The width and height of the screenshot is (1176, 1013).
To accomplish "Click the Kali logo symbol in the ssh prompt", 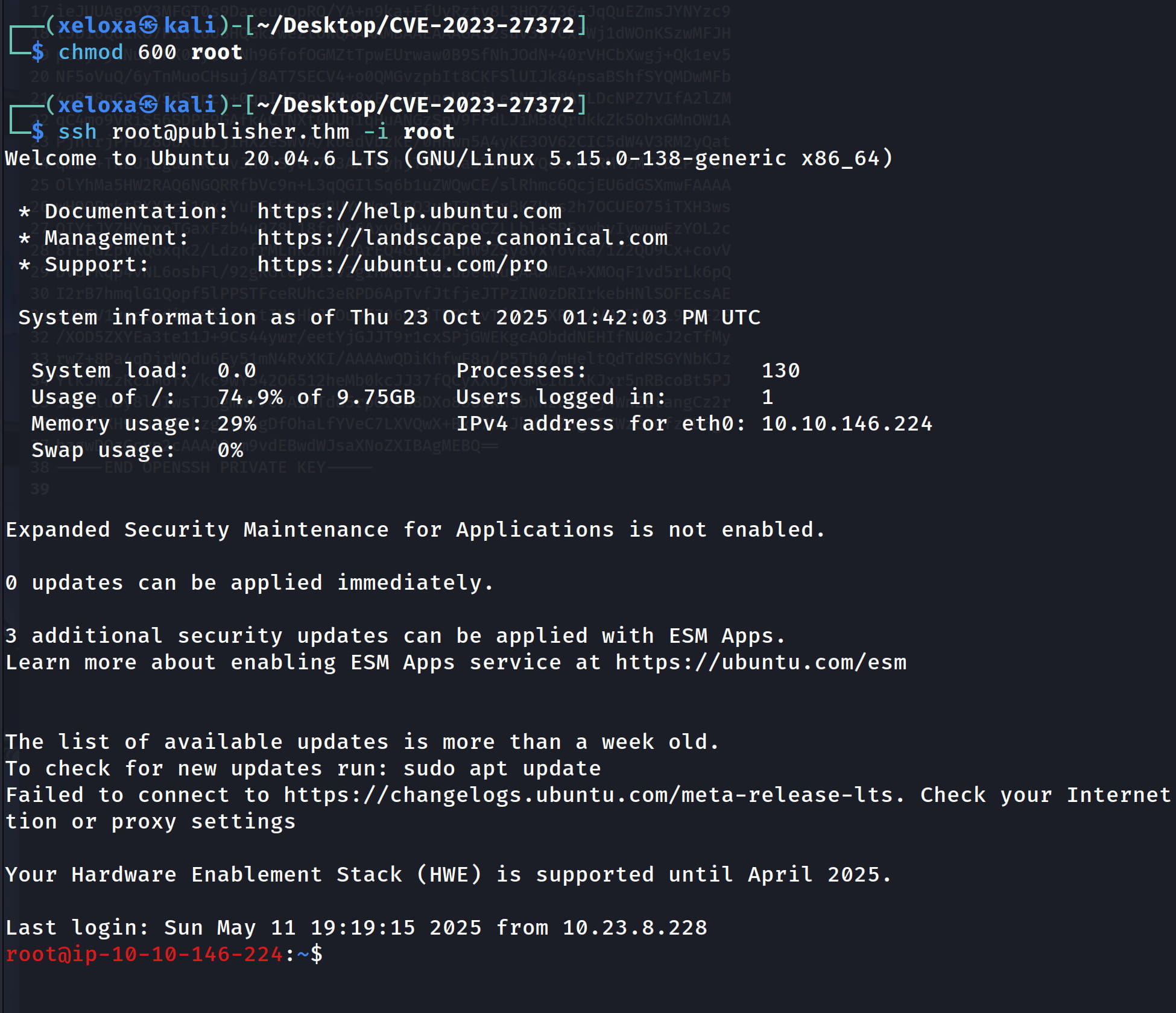I will pos(149,105).
